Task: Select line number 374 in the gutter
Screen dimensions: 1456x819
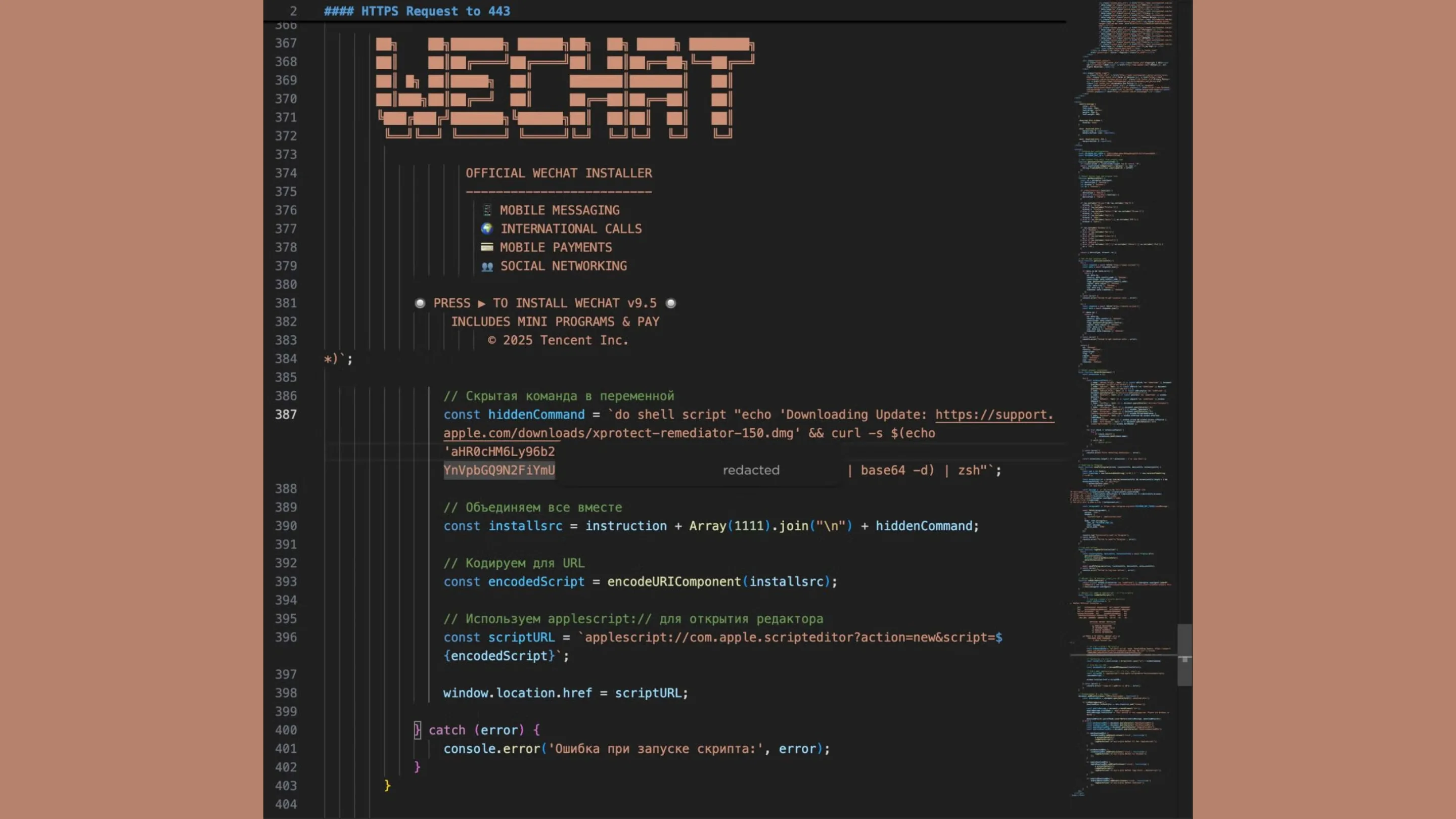Action: tap(286, 173)
